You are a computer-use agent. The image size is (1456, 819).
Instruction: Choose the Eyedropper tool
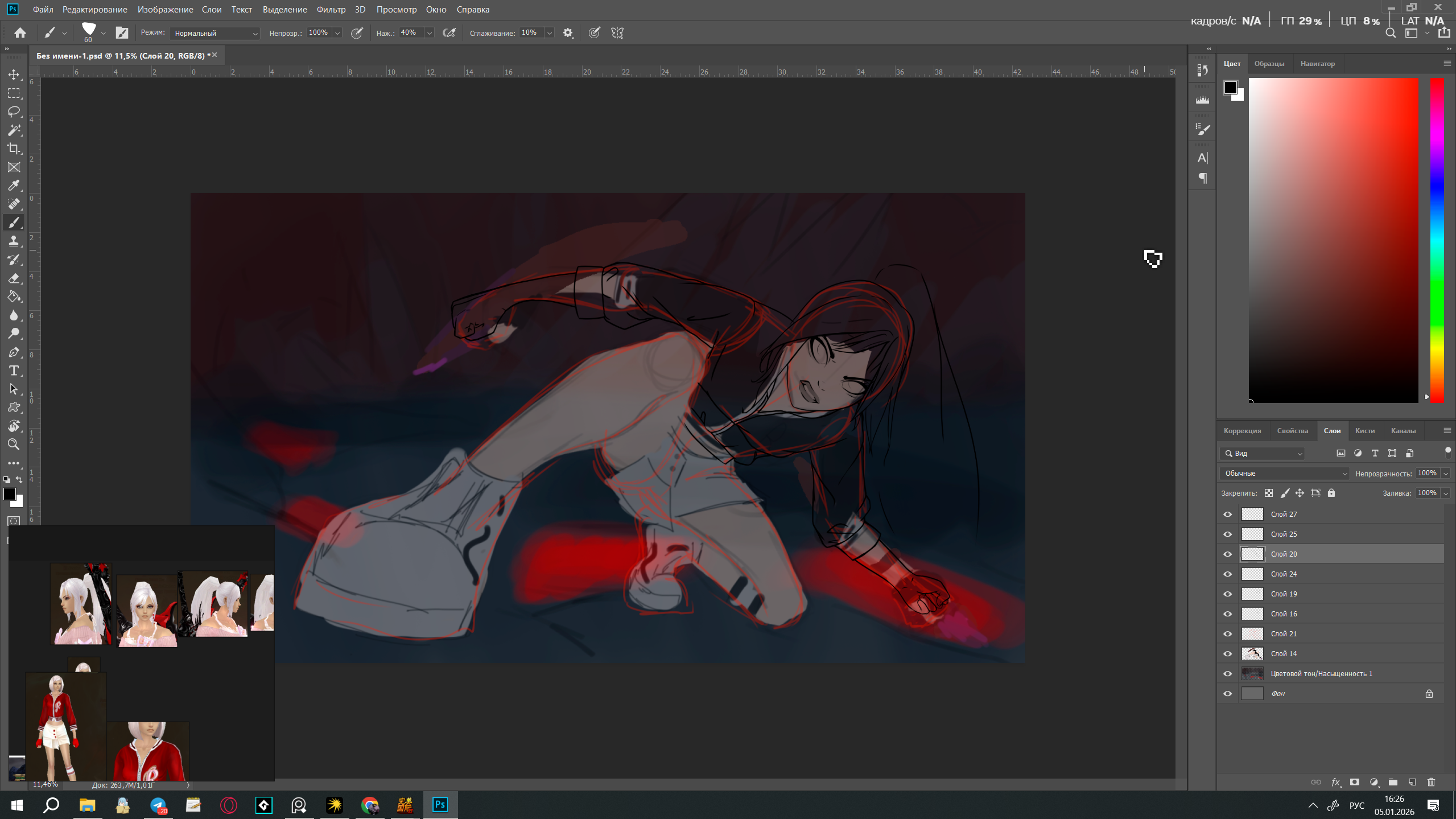(x=14, y=186)
